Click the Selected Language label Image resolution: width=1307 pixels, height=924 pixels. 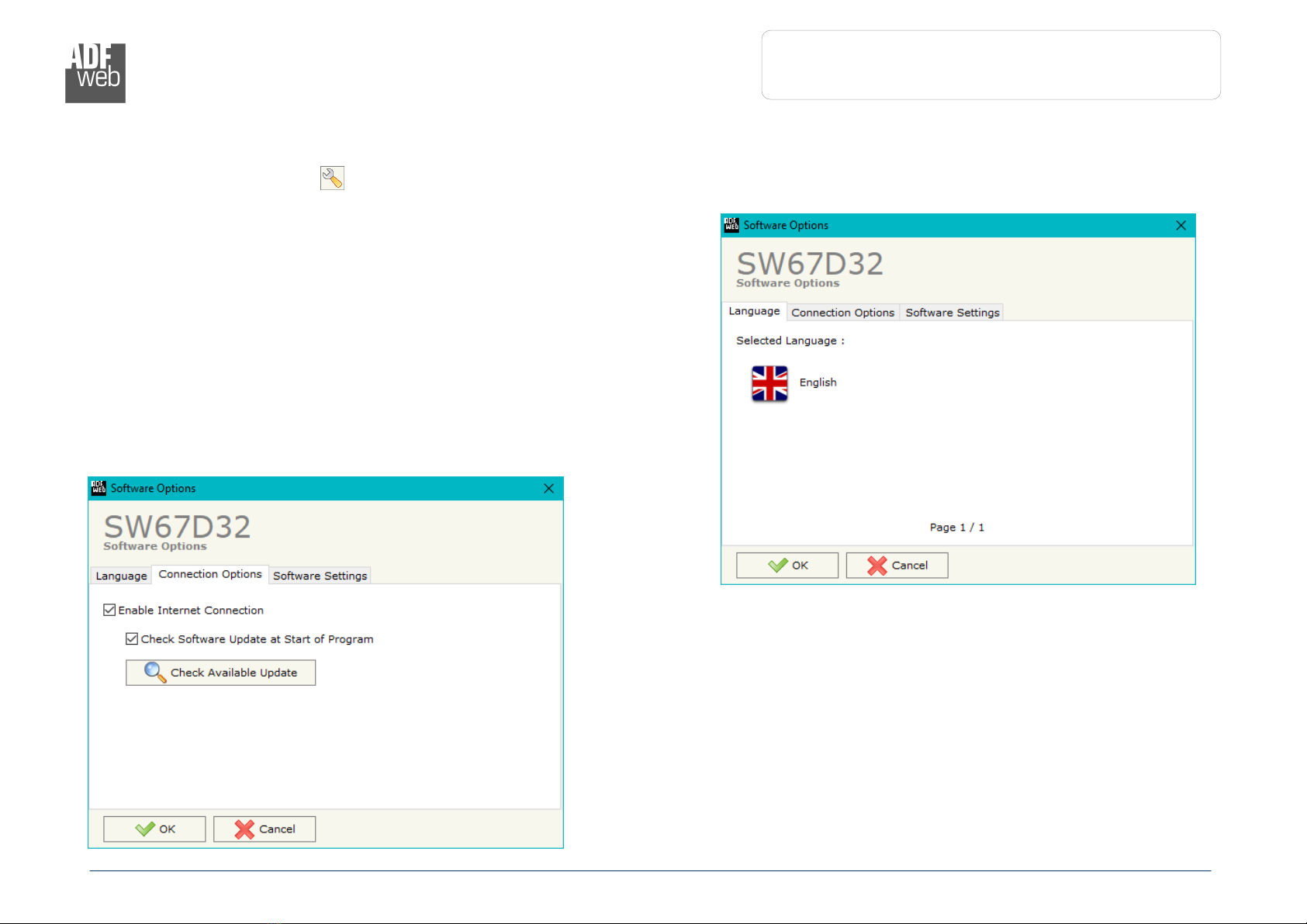790,341
